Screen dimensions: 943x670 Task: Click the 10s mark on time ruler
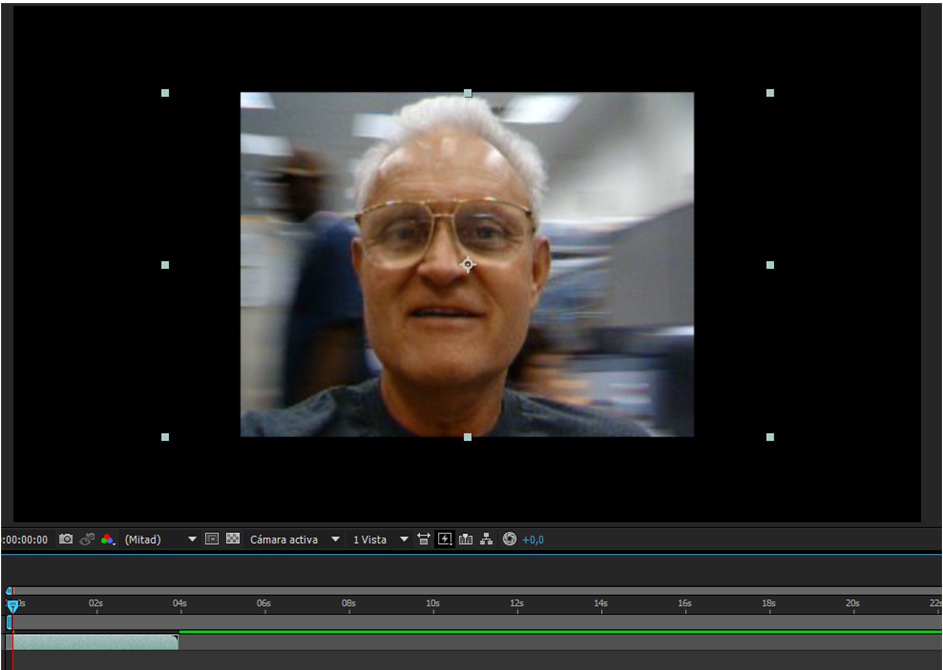pos(433,604)
